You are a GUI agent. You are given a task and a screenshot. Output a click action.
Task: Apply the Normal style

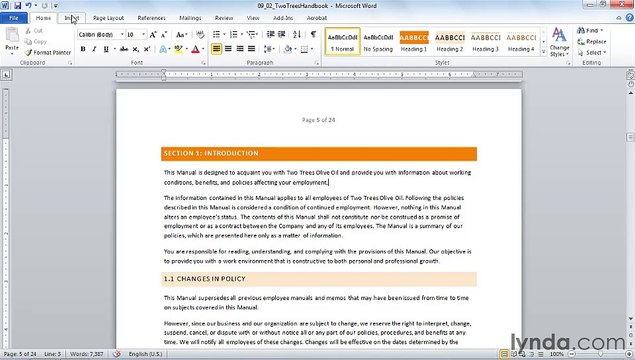click(x=343, y=42)
